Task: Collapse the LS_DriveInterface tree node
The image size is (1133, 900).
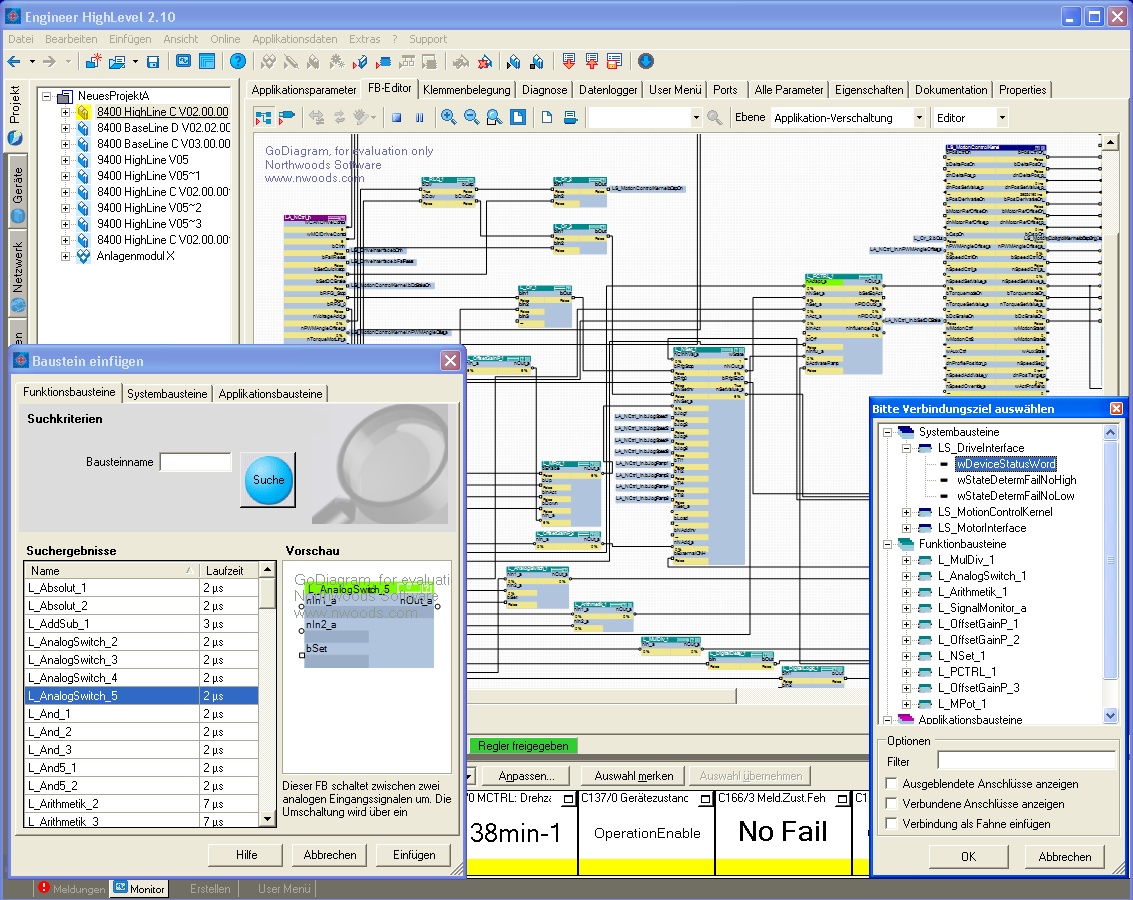Action: pyautogui.click(x=906, y=448)
